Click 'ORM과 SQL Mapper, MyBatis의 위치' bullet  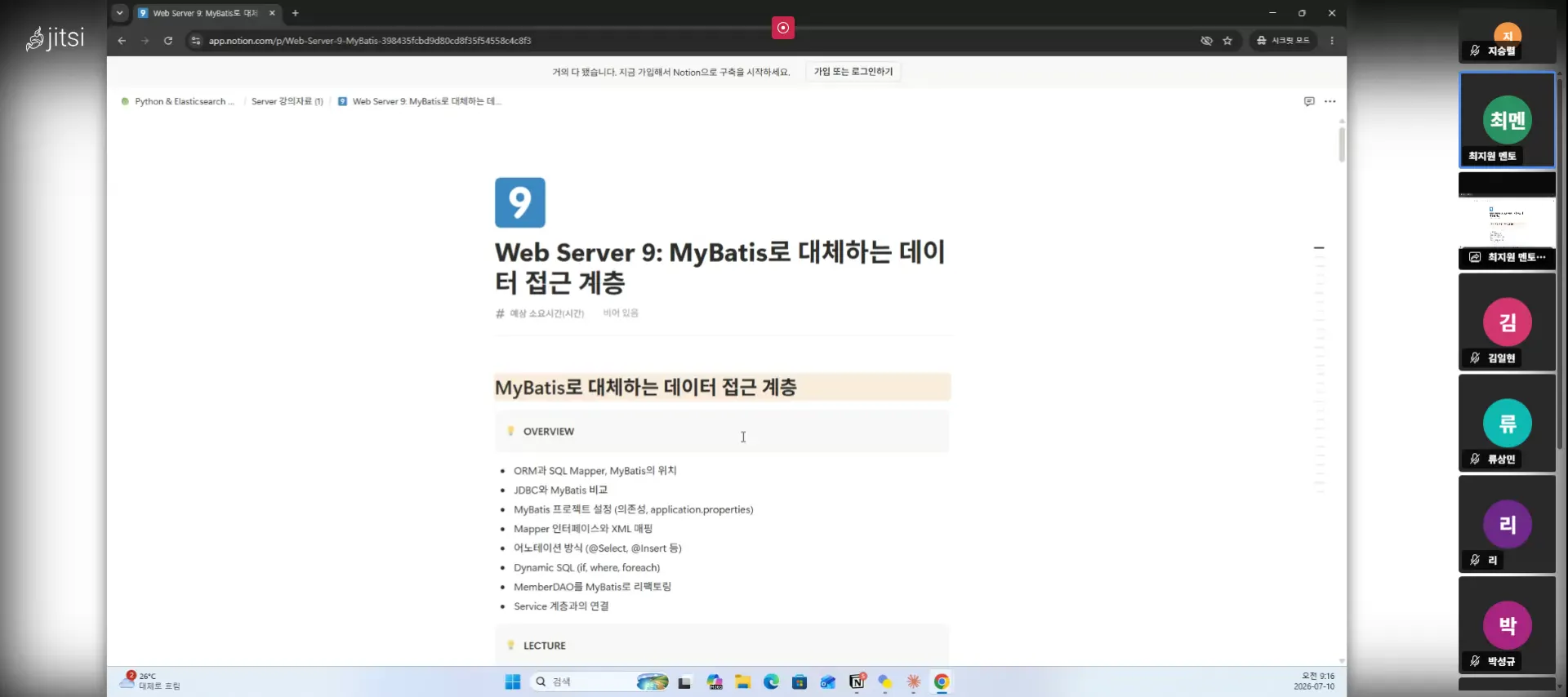[x=595, y=471]
